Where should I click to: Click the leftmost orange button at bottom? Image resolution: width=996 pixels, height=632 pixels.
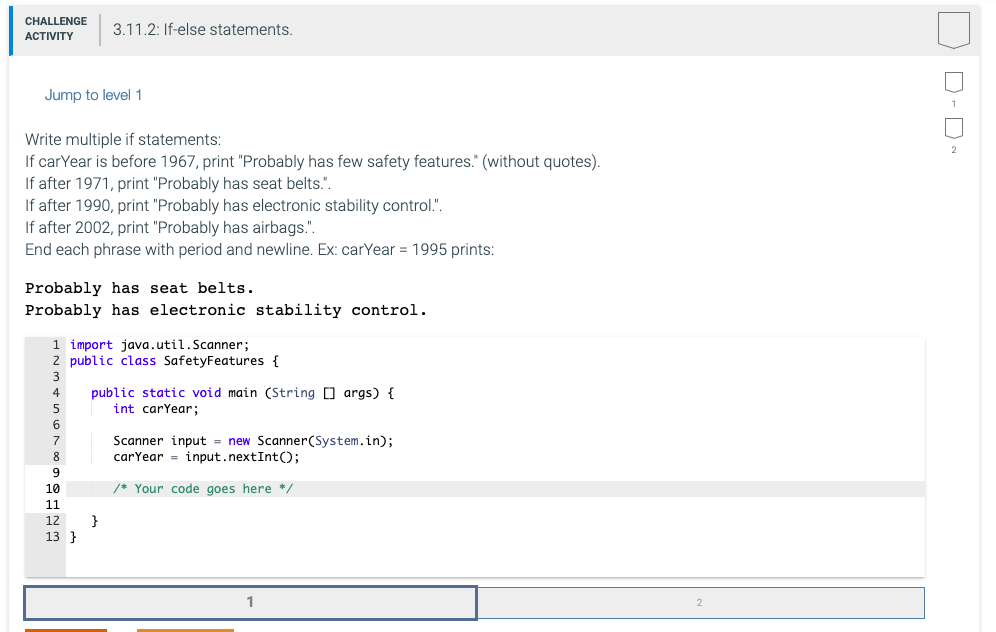(x=66, y=630)
